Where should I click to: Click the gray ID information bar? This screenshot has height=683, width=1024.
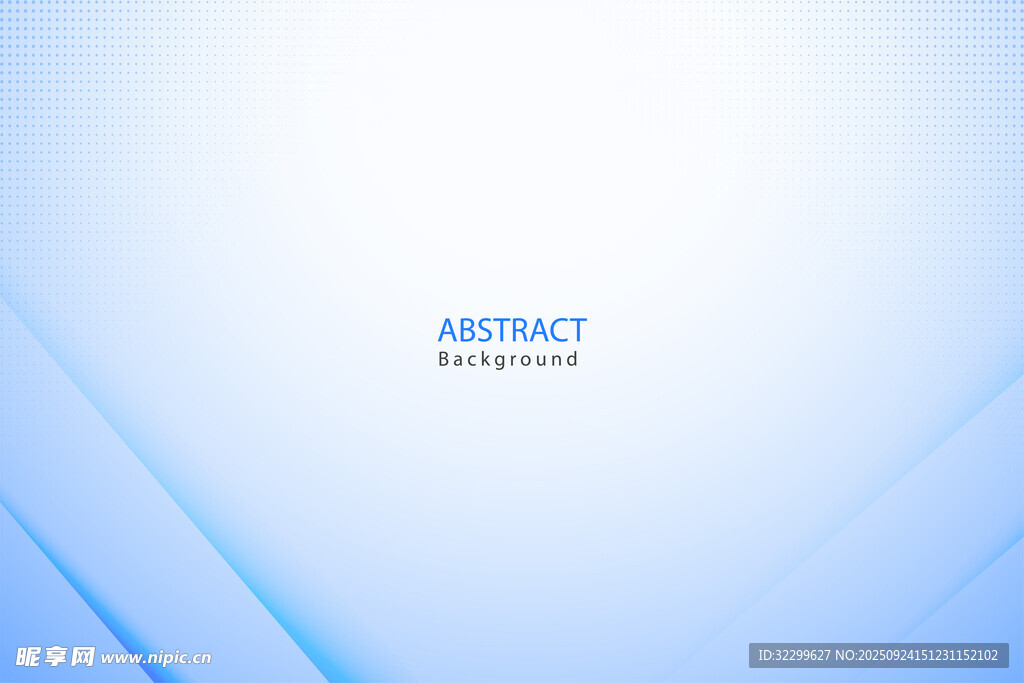tap(878, 655)
